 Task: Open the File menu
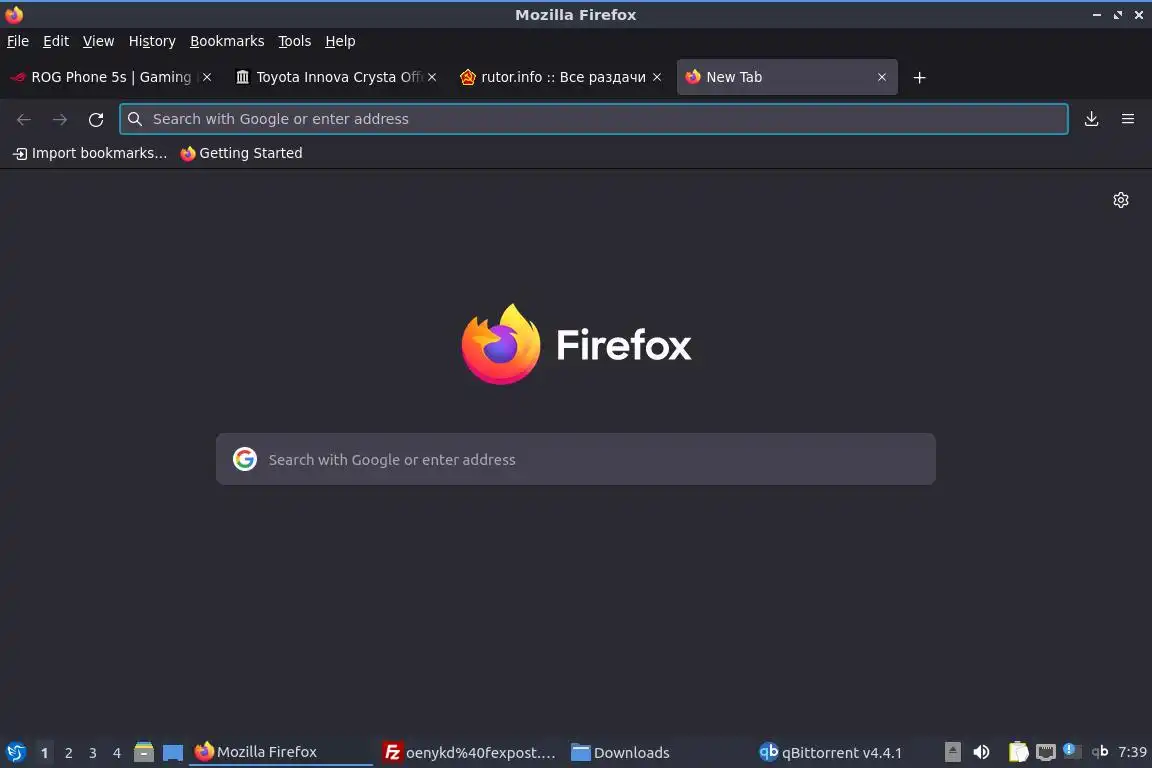click(18, 41)
